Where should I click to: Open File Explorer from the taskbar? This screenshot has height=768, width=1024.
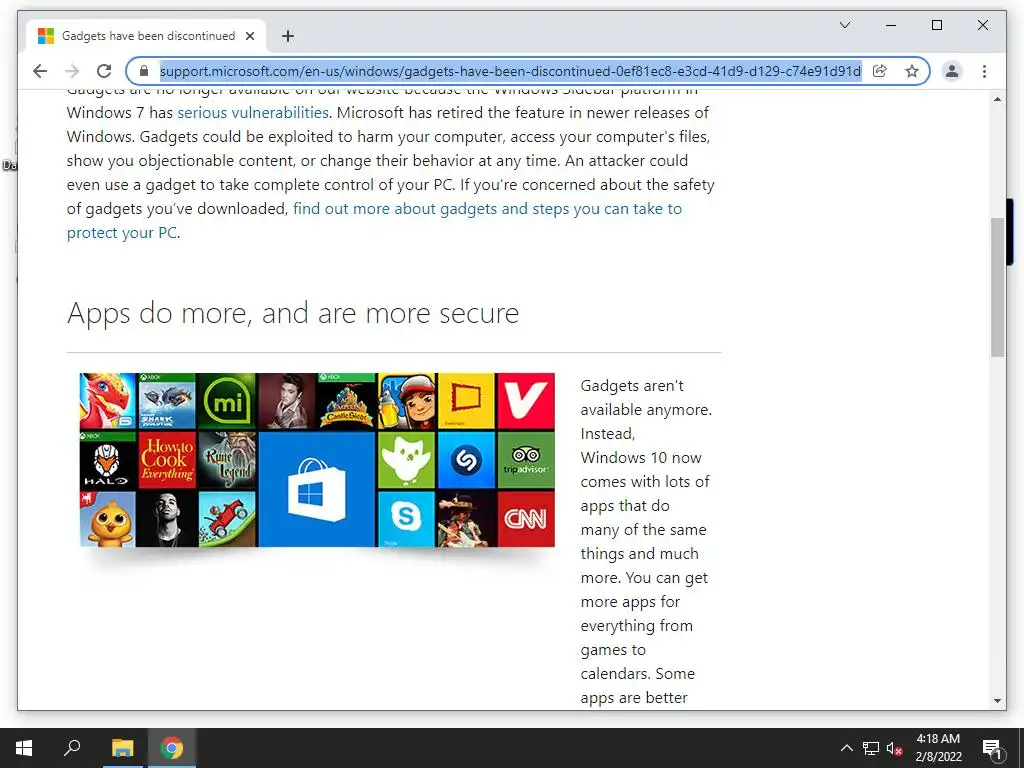[122, 748]
